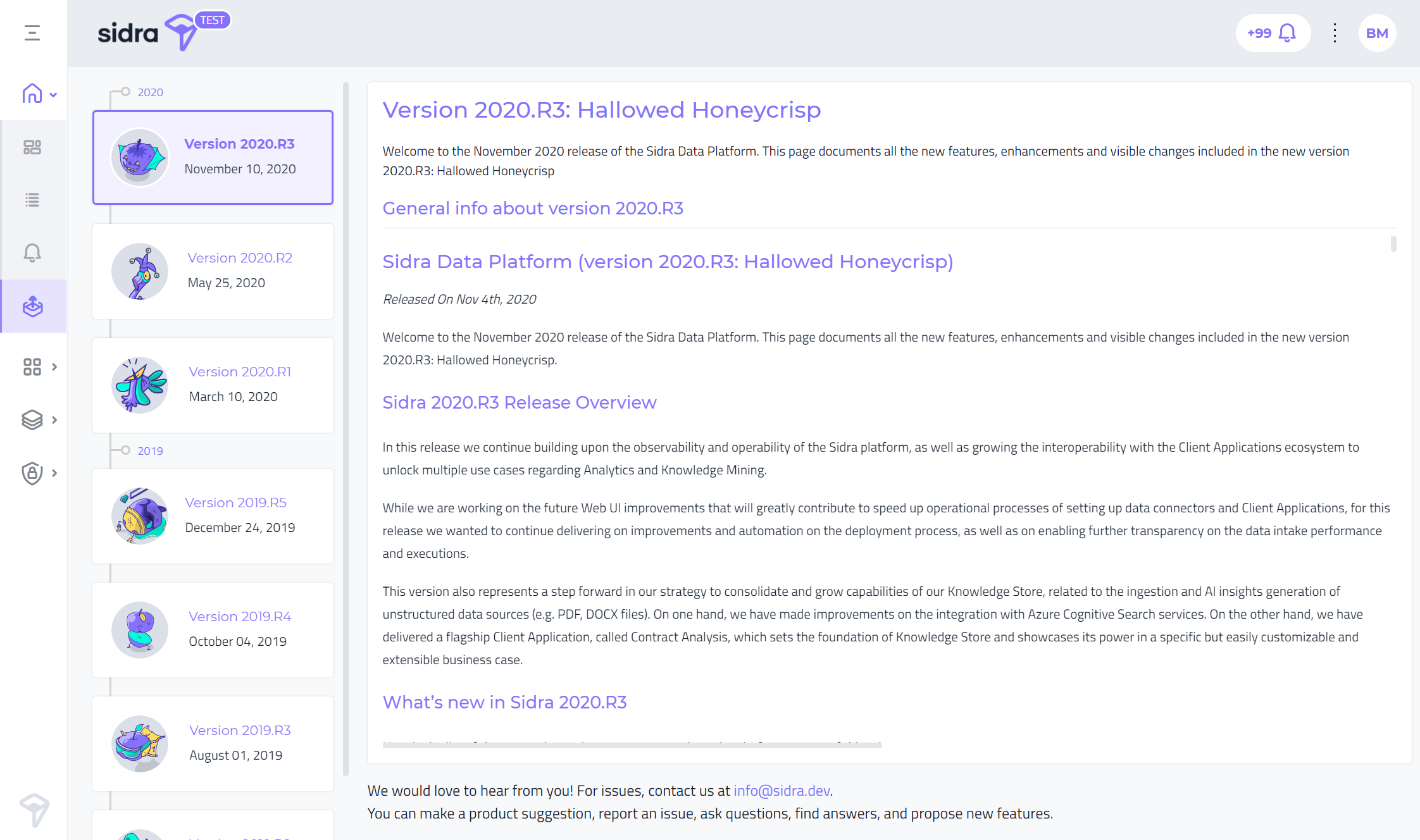Open the hamburger menu icon
The width and height of the screenshot is (1420, 840).
(32, 33)
